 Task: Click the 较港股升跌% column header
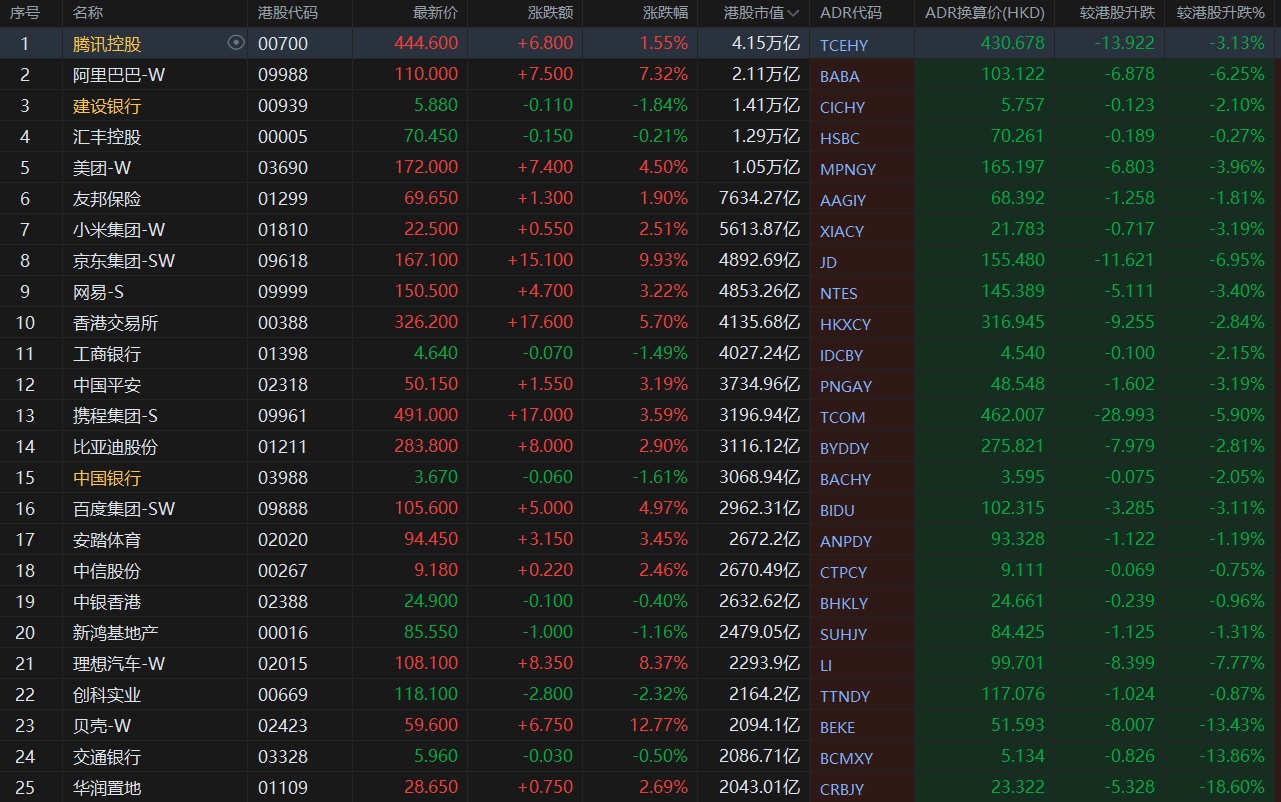(x=1221, y=13)
